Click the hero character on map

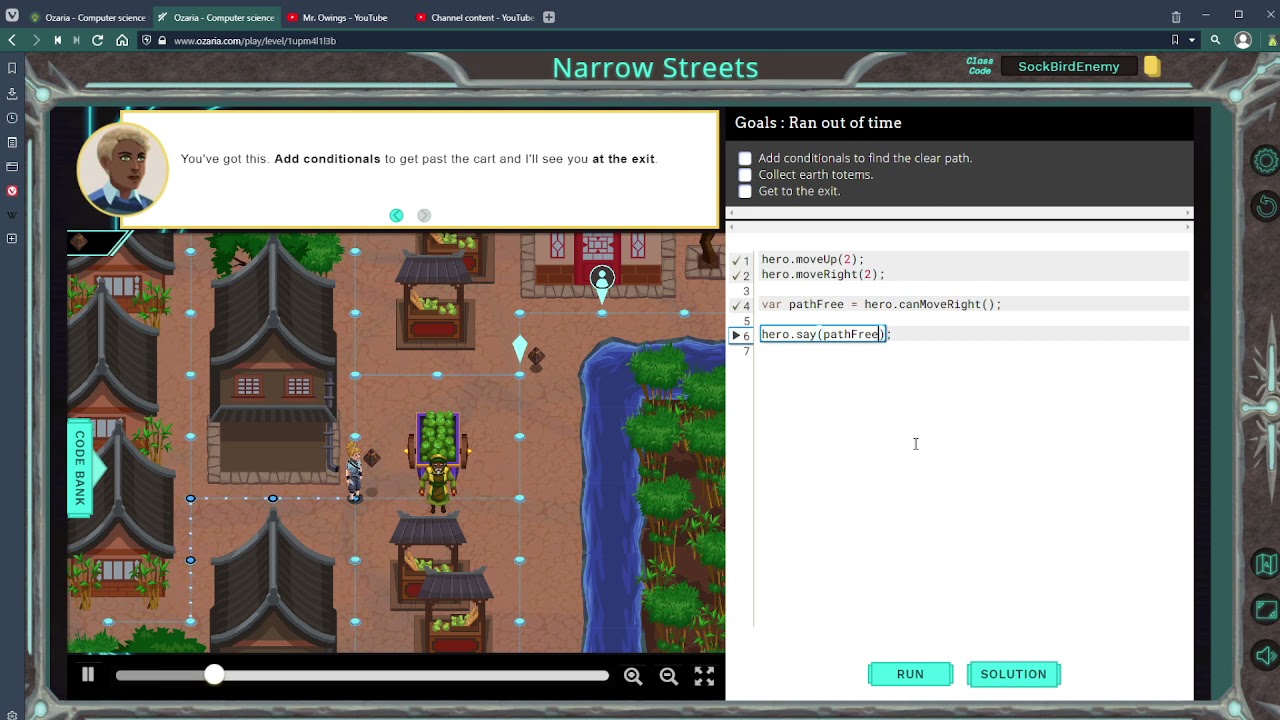click(354, 472)
